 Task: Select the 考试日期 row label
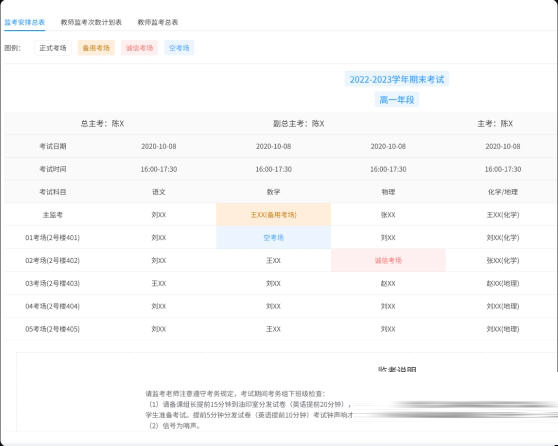(x=53, y=146)
